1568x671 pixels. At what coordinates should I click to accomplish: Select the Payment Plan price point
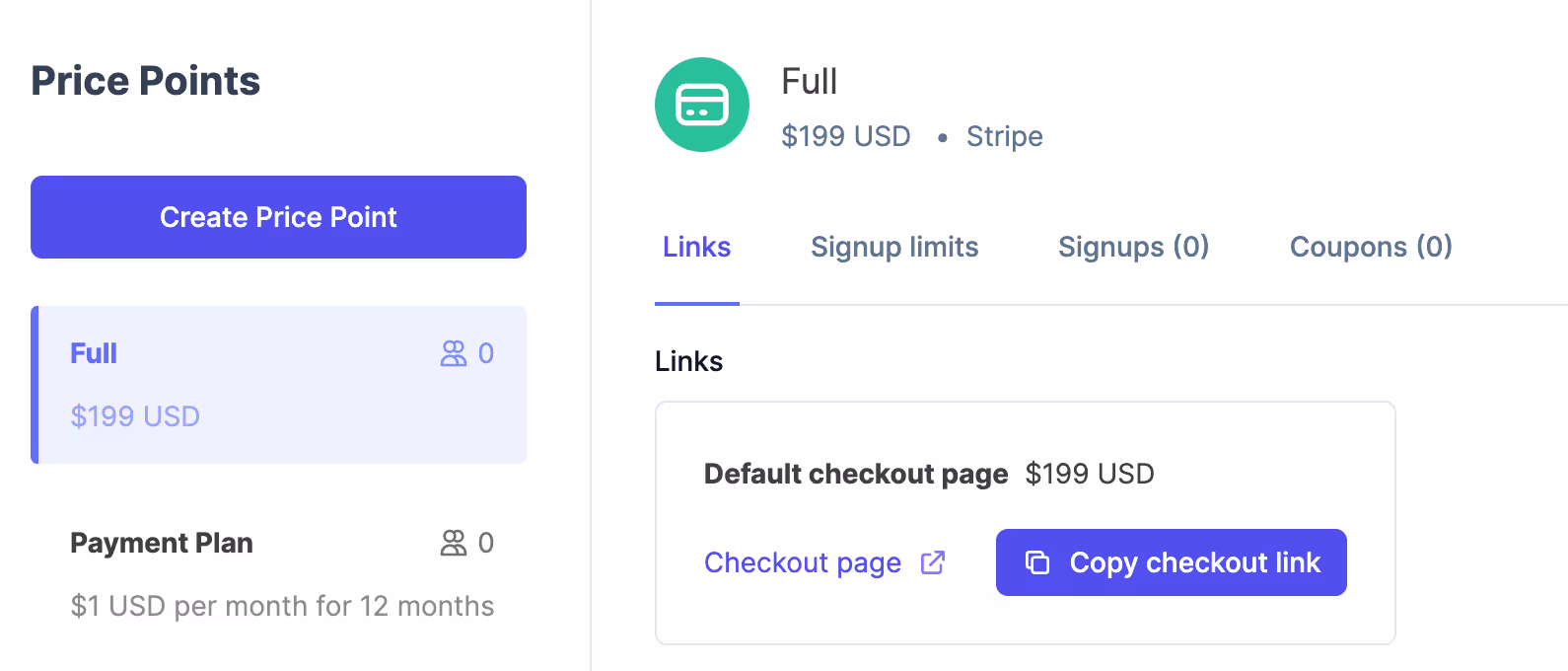[278, 572]
